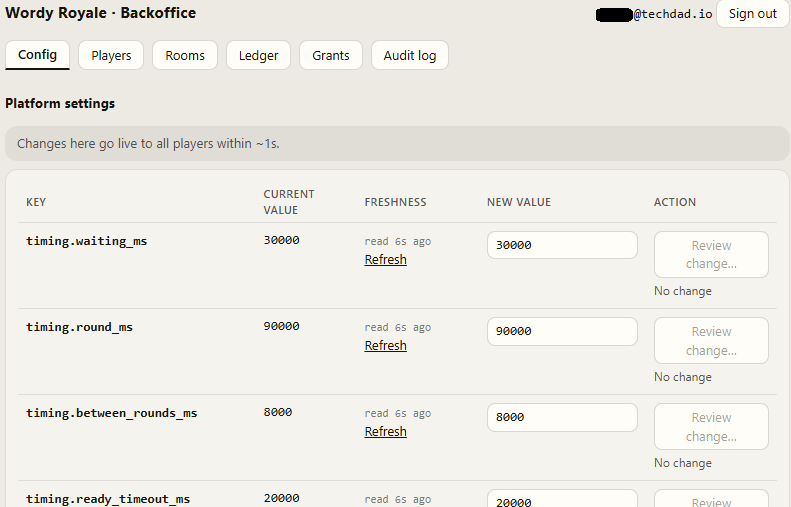
Task: Select the timing.between_rounds_ms key text
Action: [x=111, y=413]
